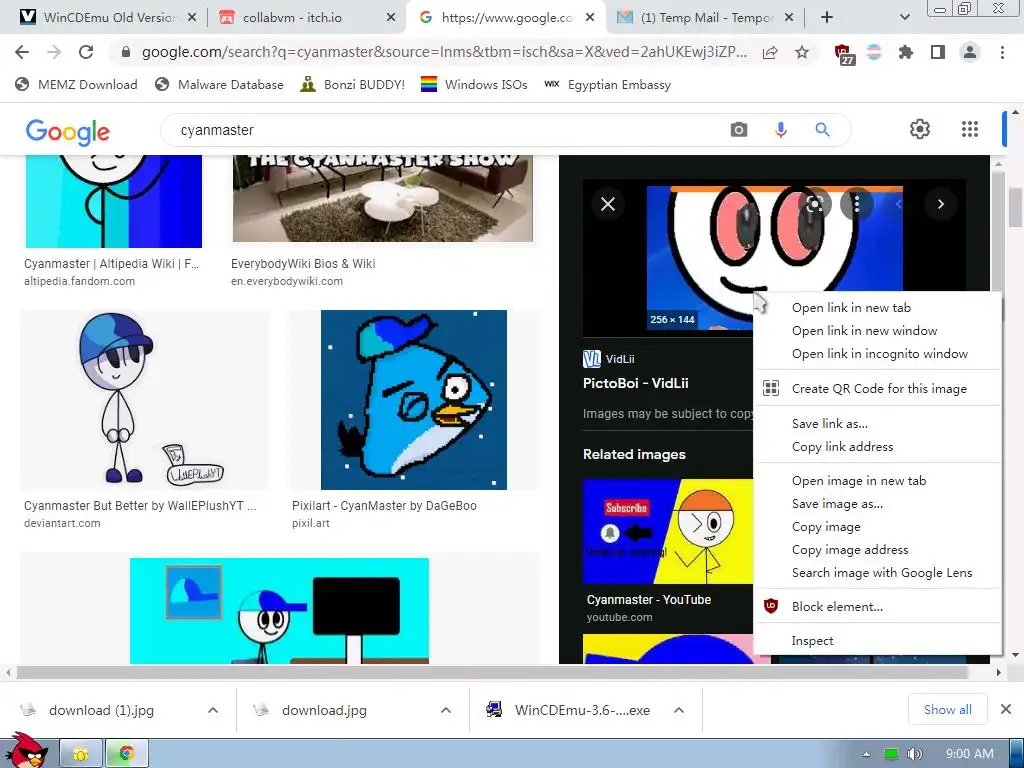Choose uBlock Block element...
This screenshot has width=1024, height=768.
(x=878, y=607)
